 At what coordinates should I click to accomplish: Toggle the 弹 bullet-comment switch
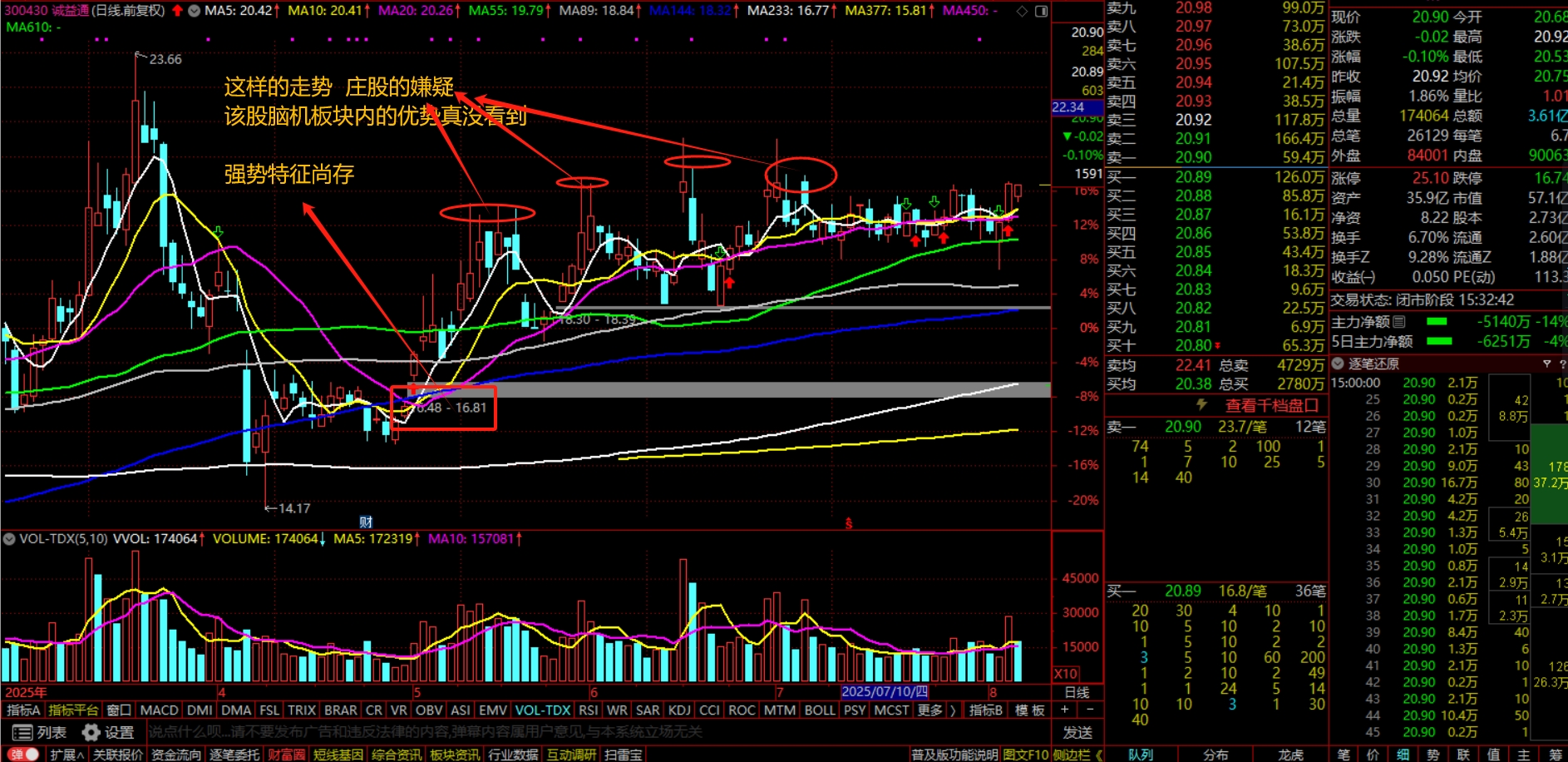coord(24,755)
